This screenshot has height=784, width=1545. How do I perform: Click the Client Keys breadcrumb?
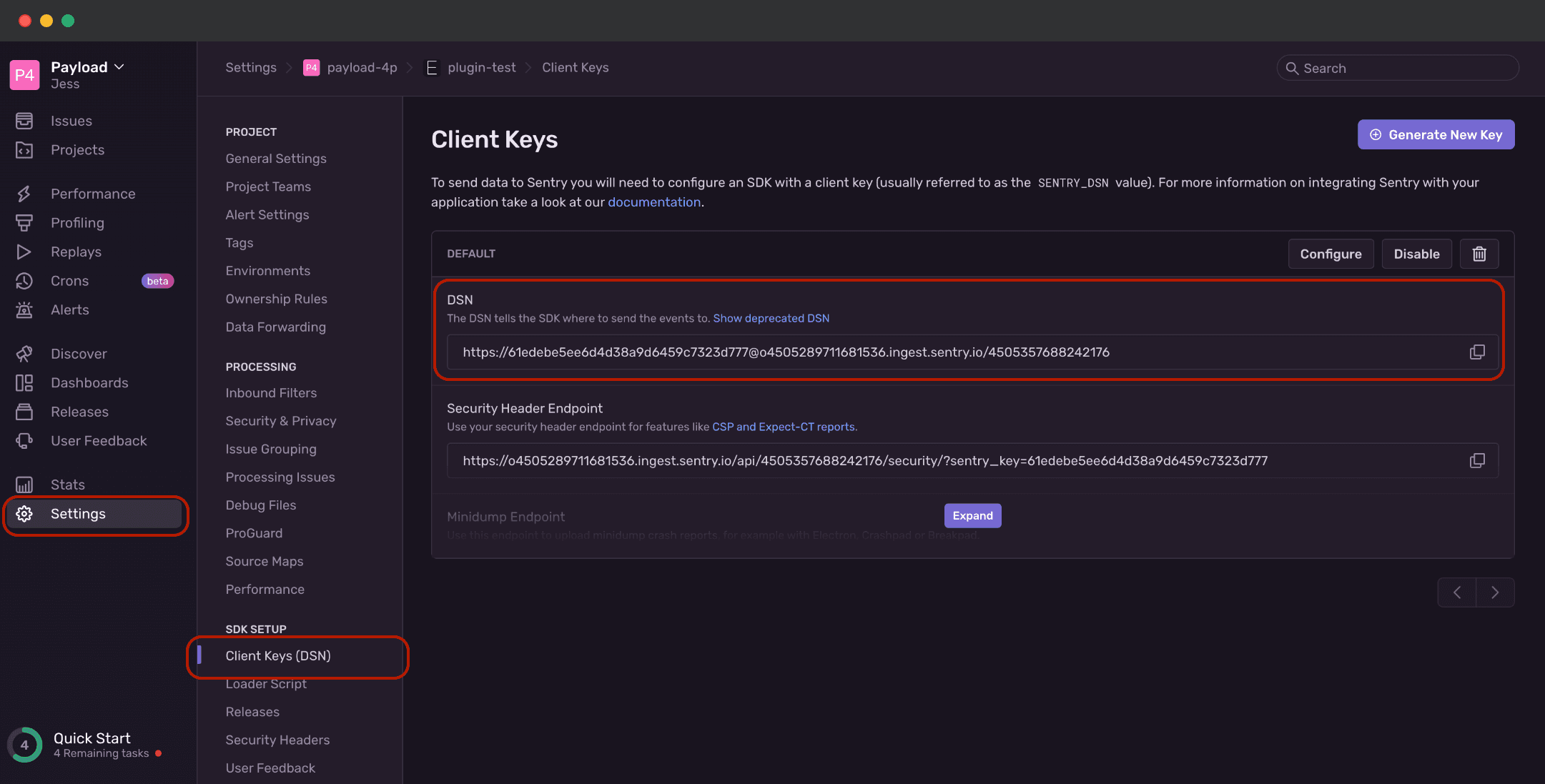(576, 67)
